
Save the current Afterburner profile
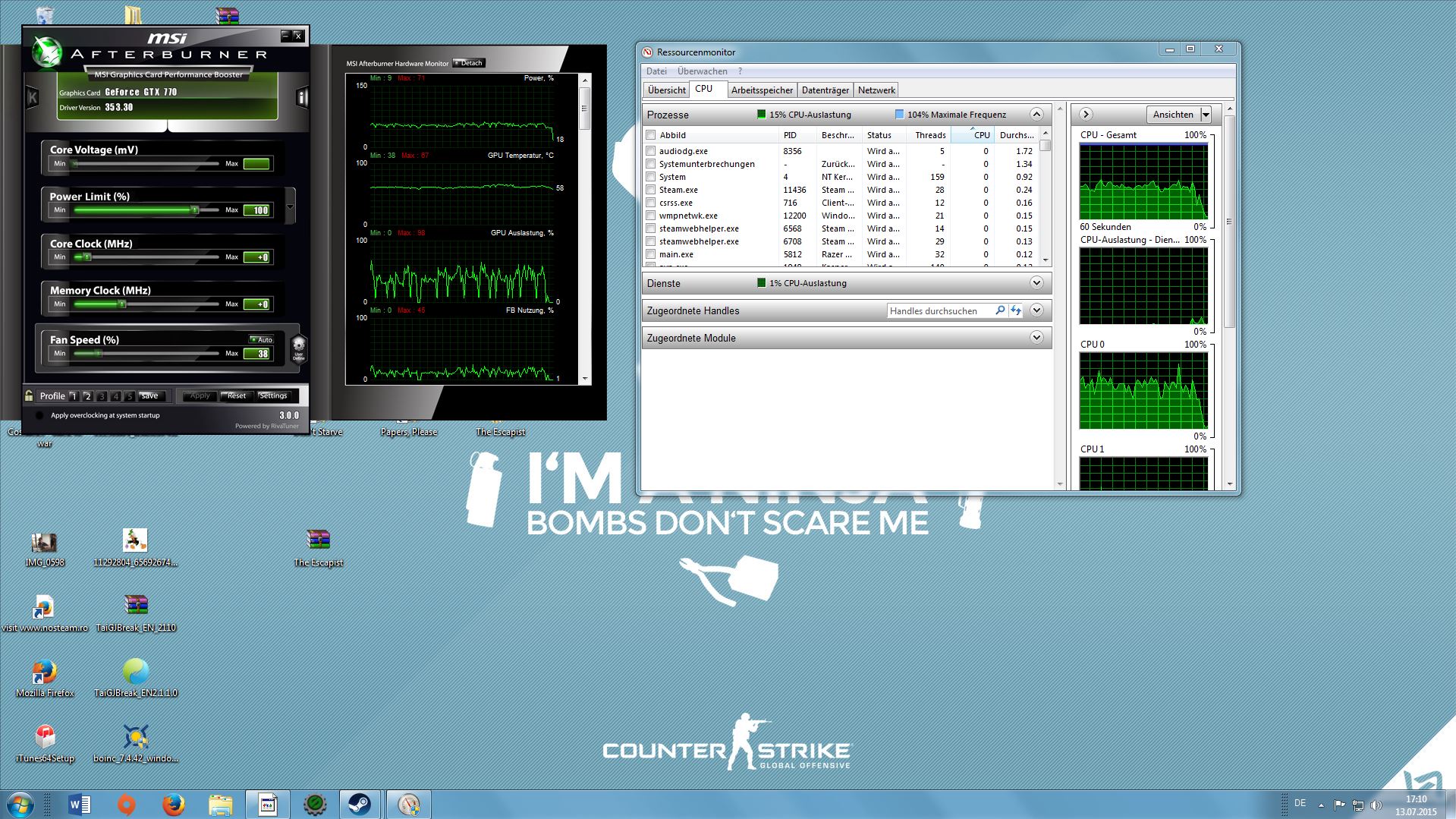[x=149, y=395]
